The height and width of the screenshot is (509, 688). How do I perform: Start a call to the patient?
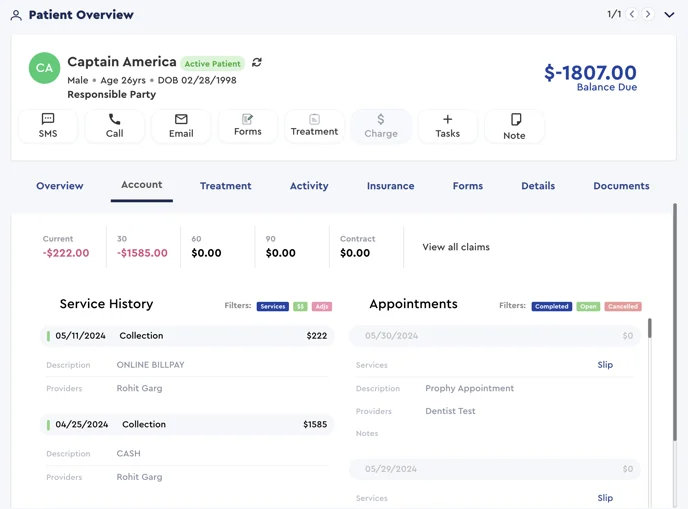pyautogui.click(x=115, y=126)
